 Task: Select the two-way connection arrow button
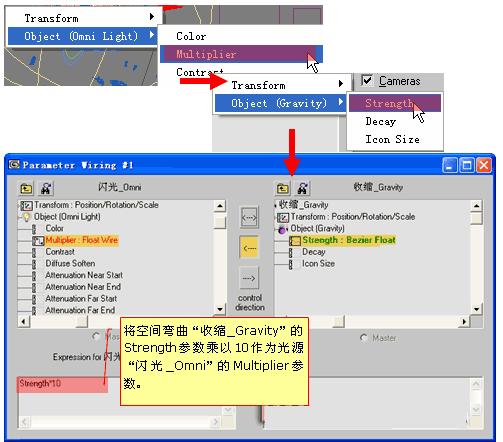pyautogui.click(x=249, y=218)
